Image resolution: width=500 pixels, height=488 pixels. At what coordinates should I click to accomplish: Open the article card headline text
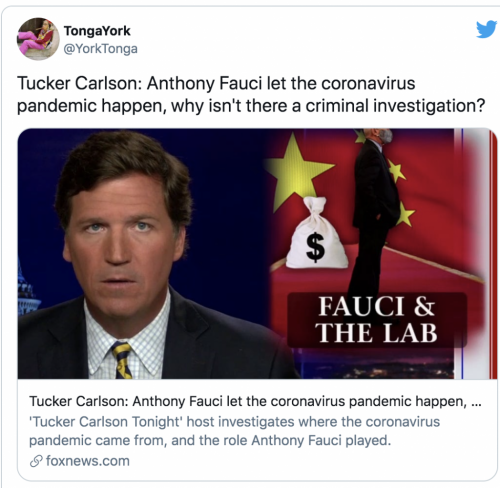255,401
